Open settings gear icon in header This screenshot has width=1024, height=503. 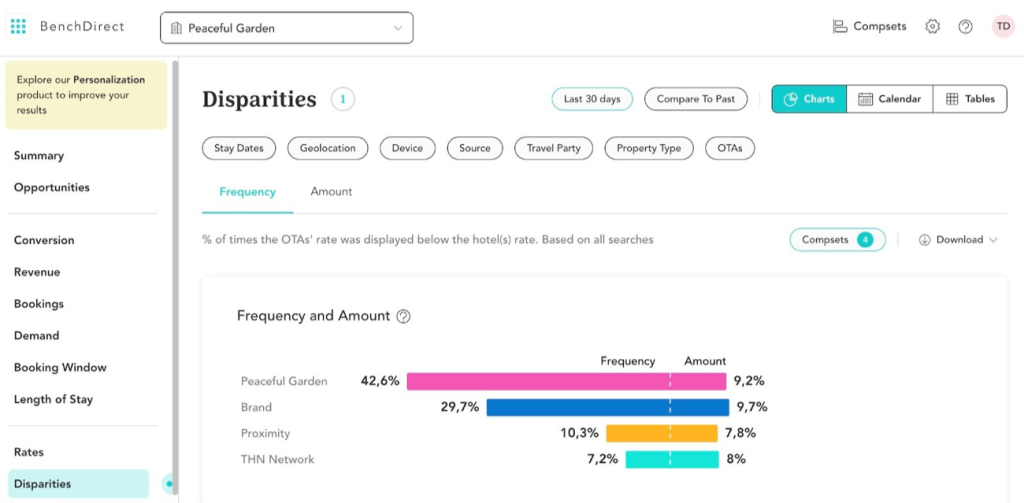pyautogui.click(x=932, y=27)
